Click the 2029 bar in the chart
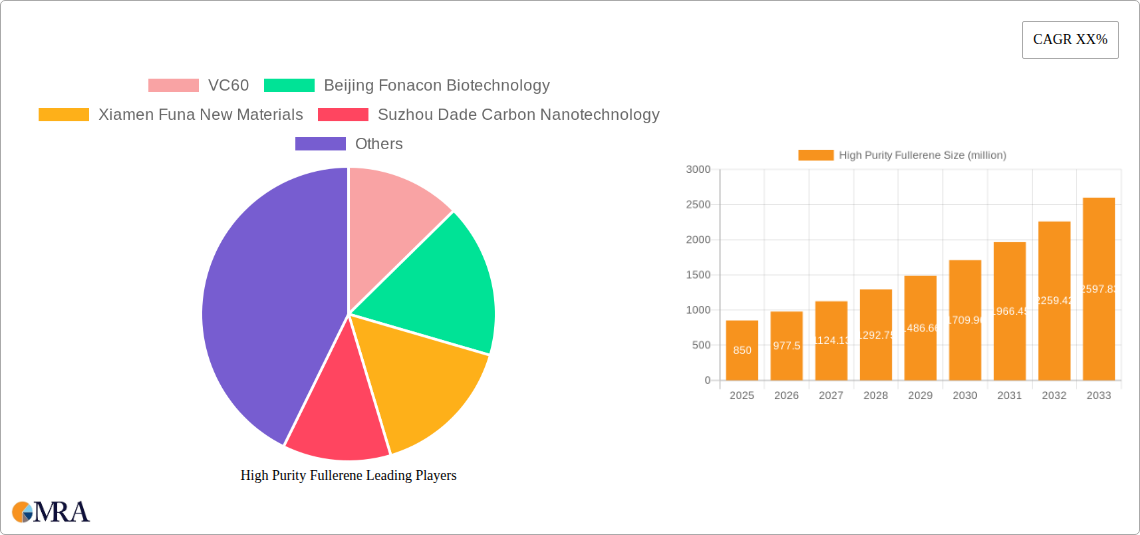This screenshot has height=535, width=1140. point(920,328)
